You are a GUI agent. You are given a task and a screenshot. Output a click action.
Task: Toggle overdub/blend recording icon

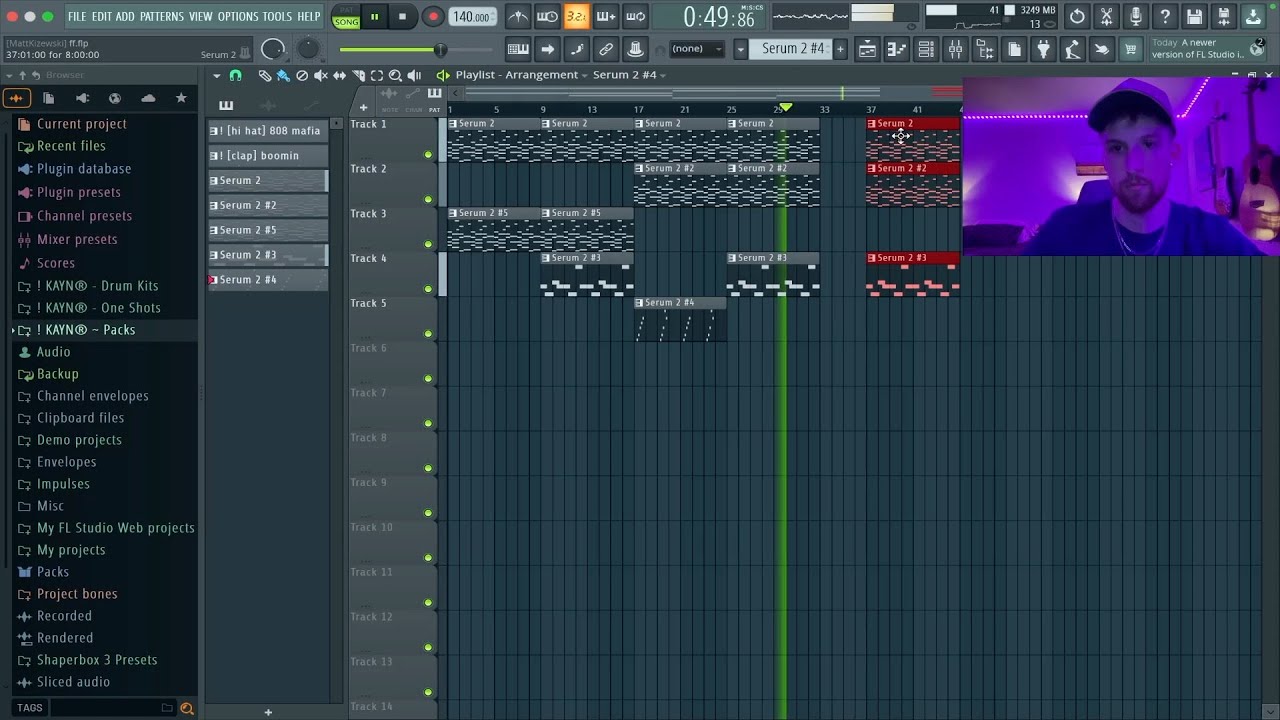[x=606, y=16]
